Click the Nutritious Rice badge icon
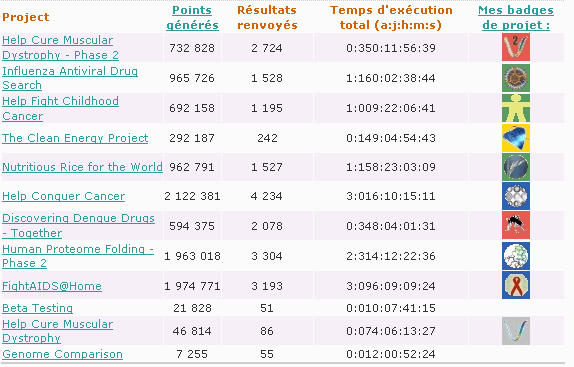574x367 pixels. pos(515,167)
